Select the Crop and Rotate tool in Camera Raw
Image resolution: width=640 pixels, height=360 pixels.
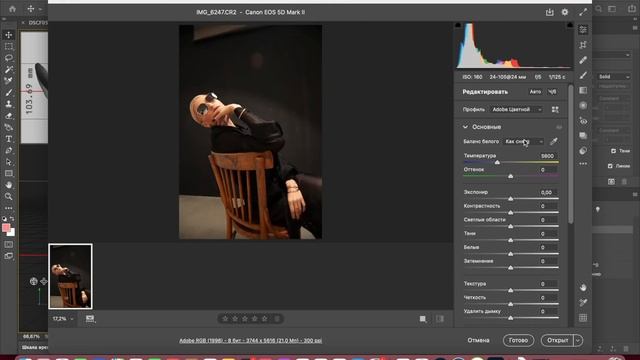point(583,45)
